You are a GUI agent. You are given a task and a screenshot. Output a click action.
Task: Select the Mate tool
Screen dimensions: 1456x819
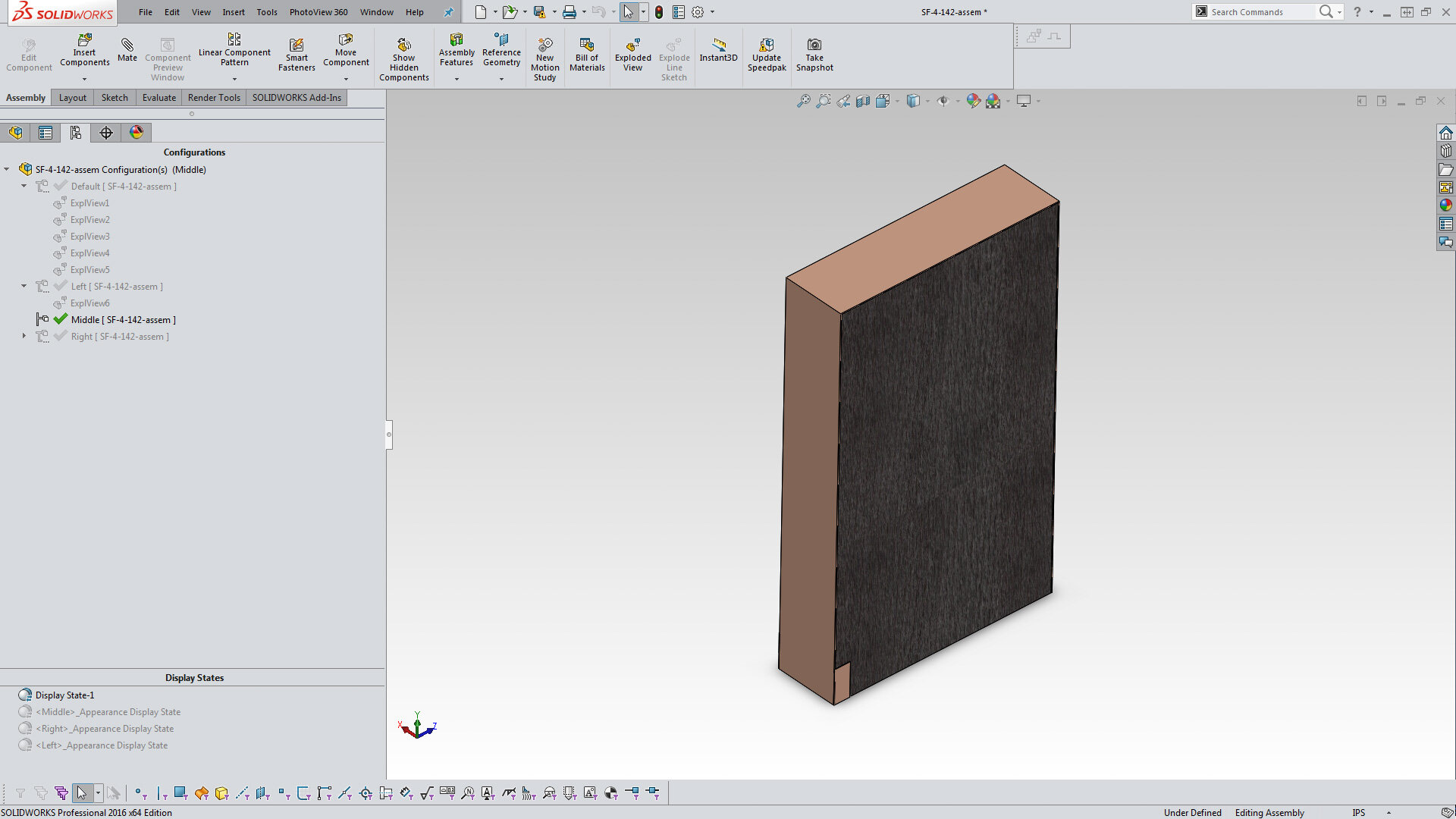click(x=127, y=50)
